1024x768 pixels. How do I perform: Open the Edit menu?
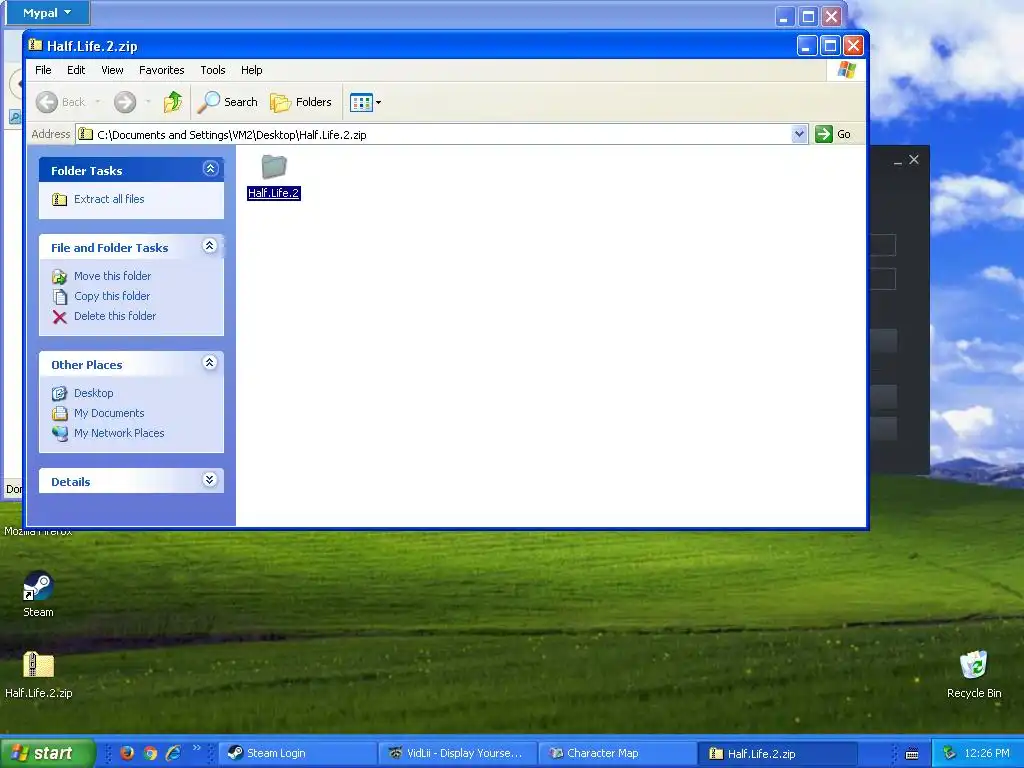click(76, 70)
